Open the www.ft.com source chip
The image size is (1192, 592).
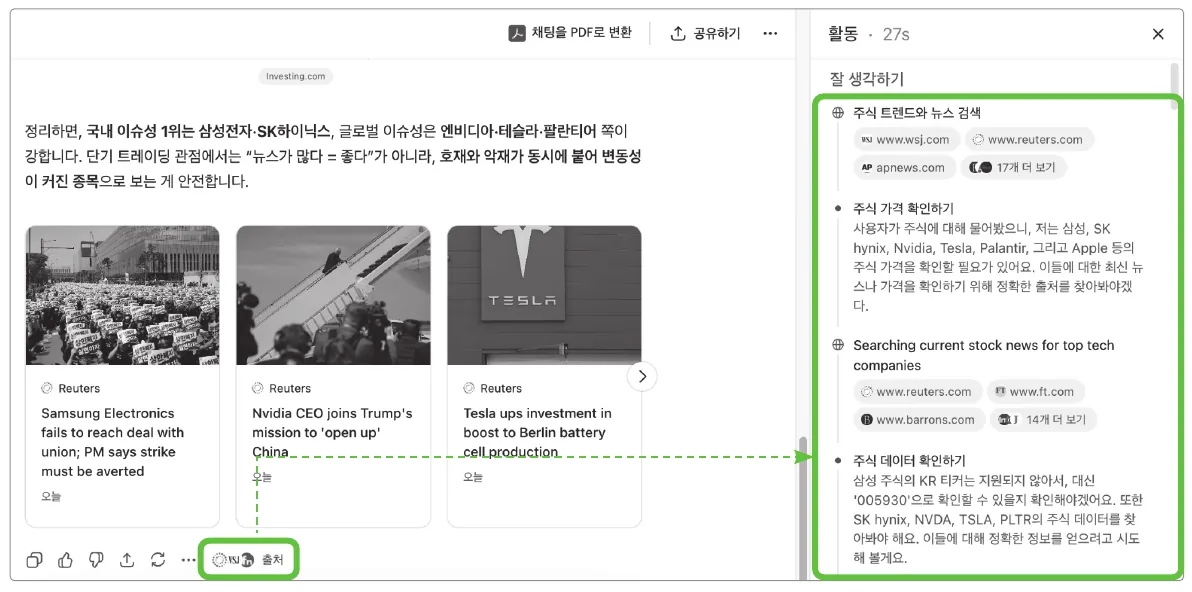pyautogui.click(x=1036, y=392)
